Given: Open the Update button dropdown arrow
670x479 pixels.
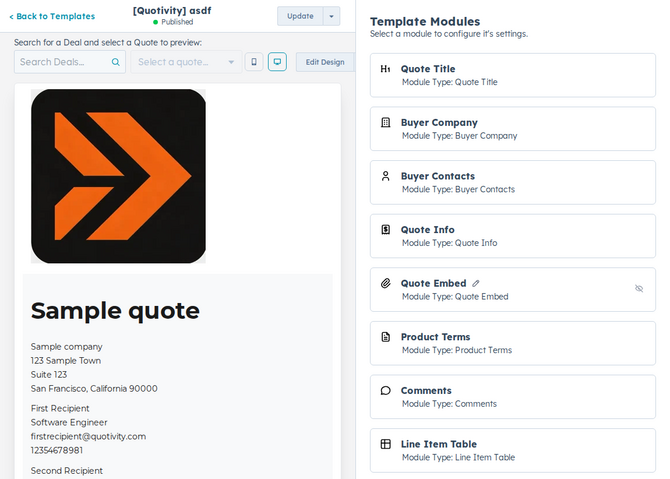Looking at the screenshot, I should coord(331,16).
